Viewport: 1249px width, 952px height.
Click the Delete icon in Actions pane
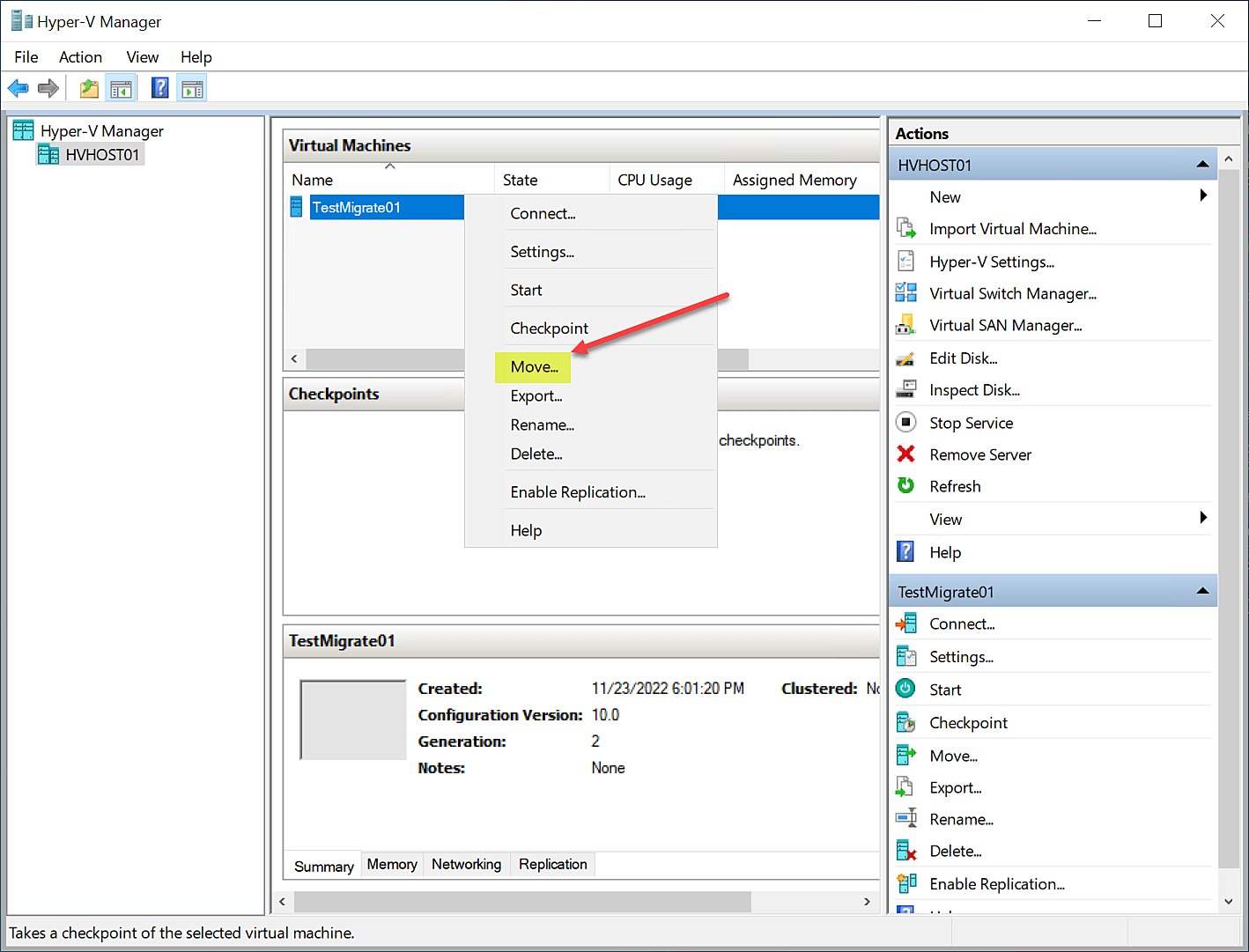pos(905,851)
